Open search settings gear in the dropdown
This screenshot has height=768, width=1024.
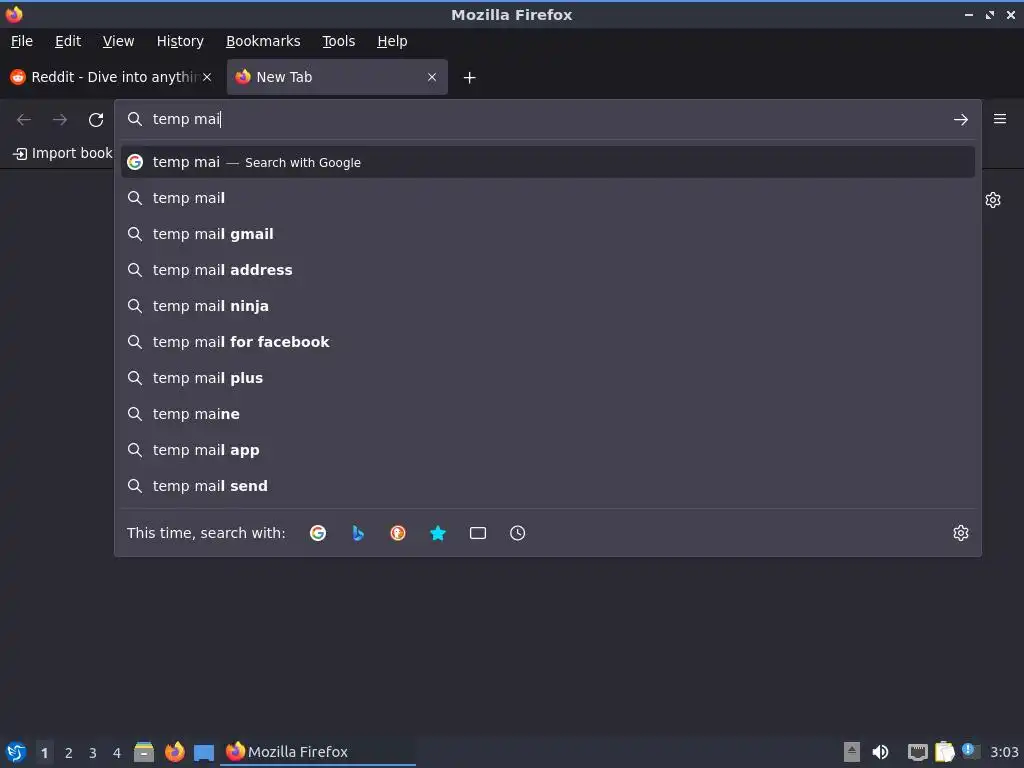pos(960,533)
